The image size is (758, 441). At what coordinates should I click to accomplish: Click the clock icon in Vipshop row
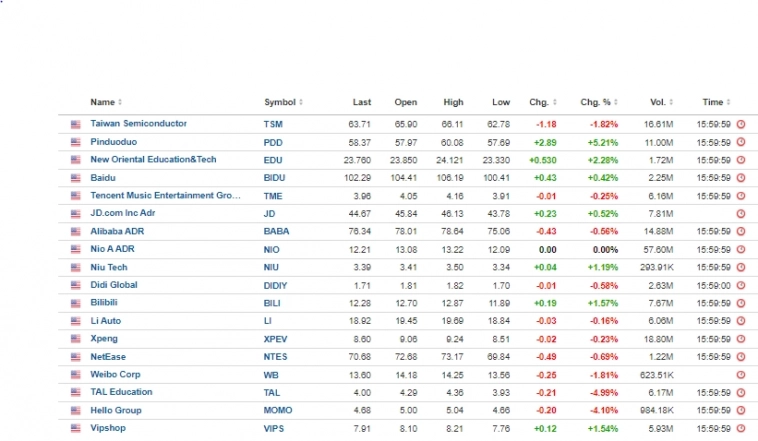coord(741,428)
